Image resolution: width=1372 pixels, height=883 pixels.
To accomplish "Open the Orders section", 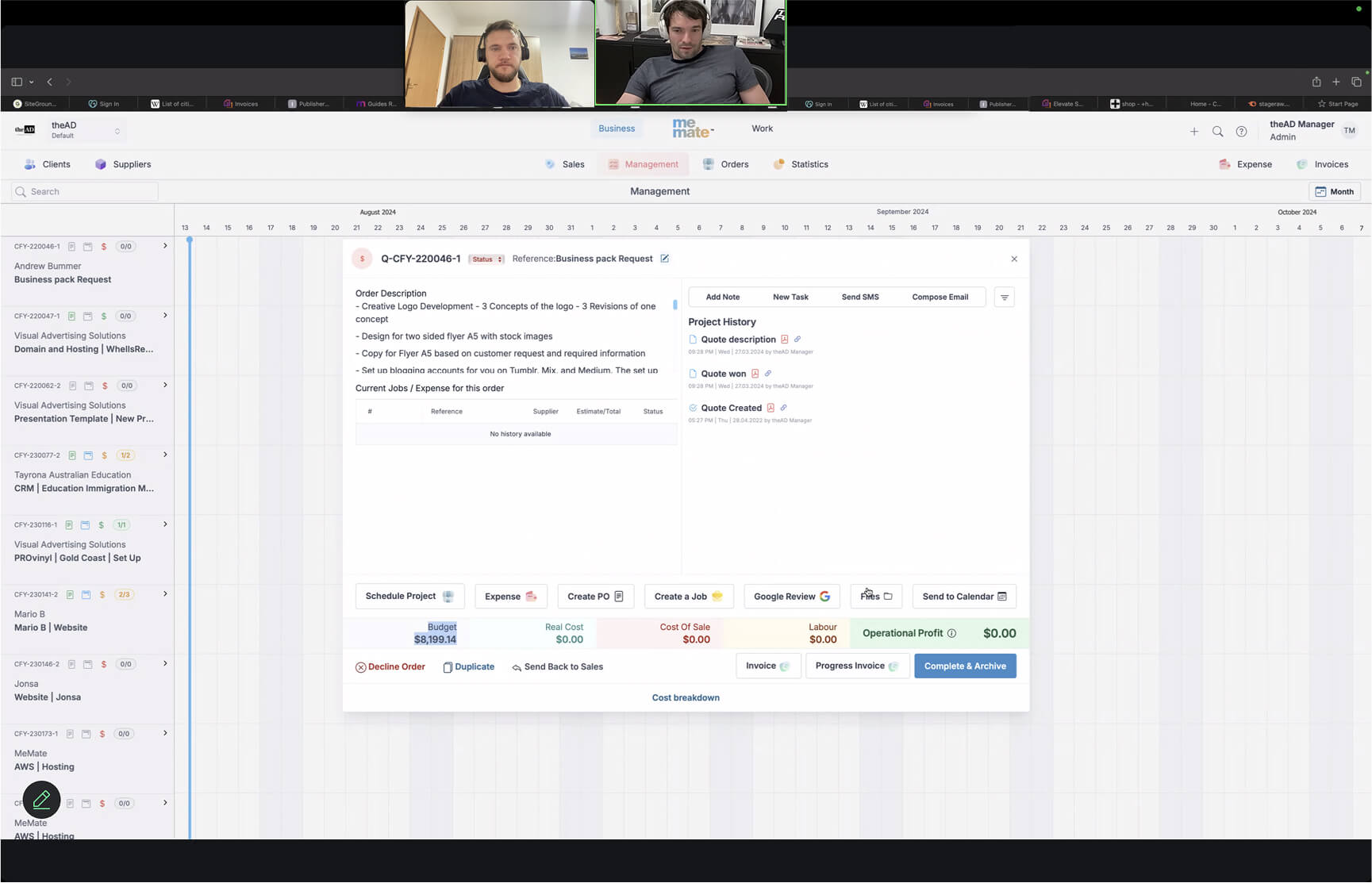I will pyautogui.click(x=725, y=164).
